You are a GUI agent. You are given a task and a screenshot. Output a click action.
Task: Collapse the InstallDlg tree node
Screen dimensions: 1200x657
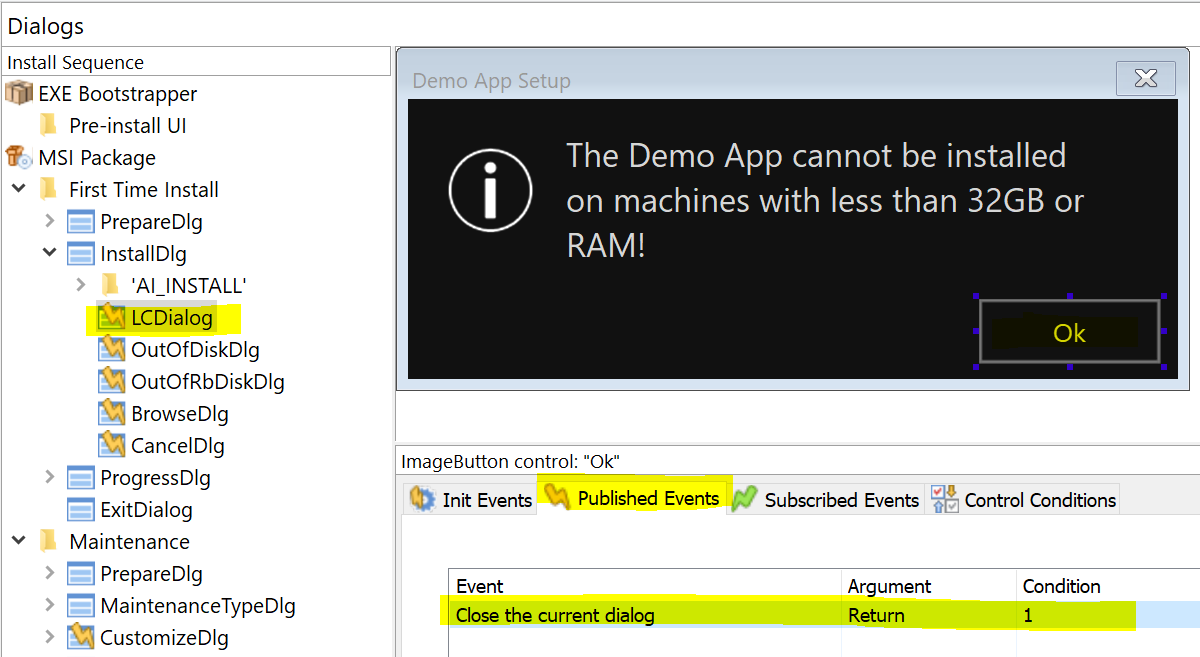[x=50, y=253]
